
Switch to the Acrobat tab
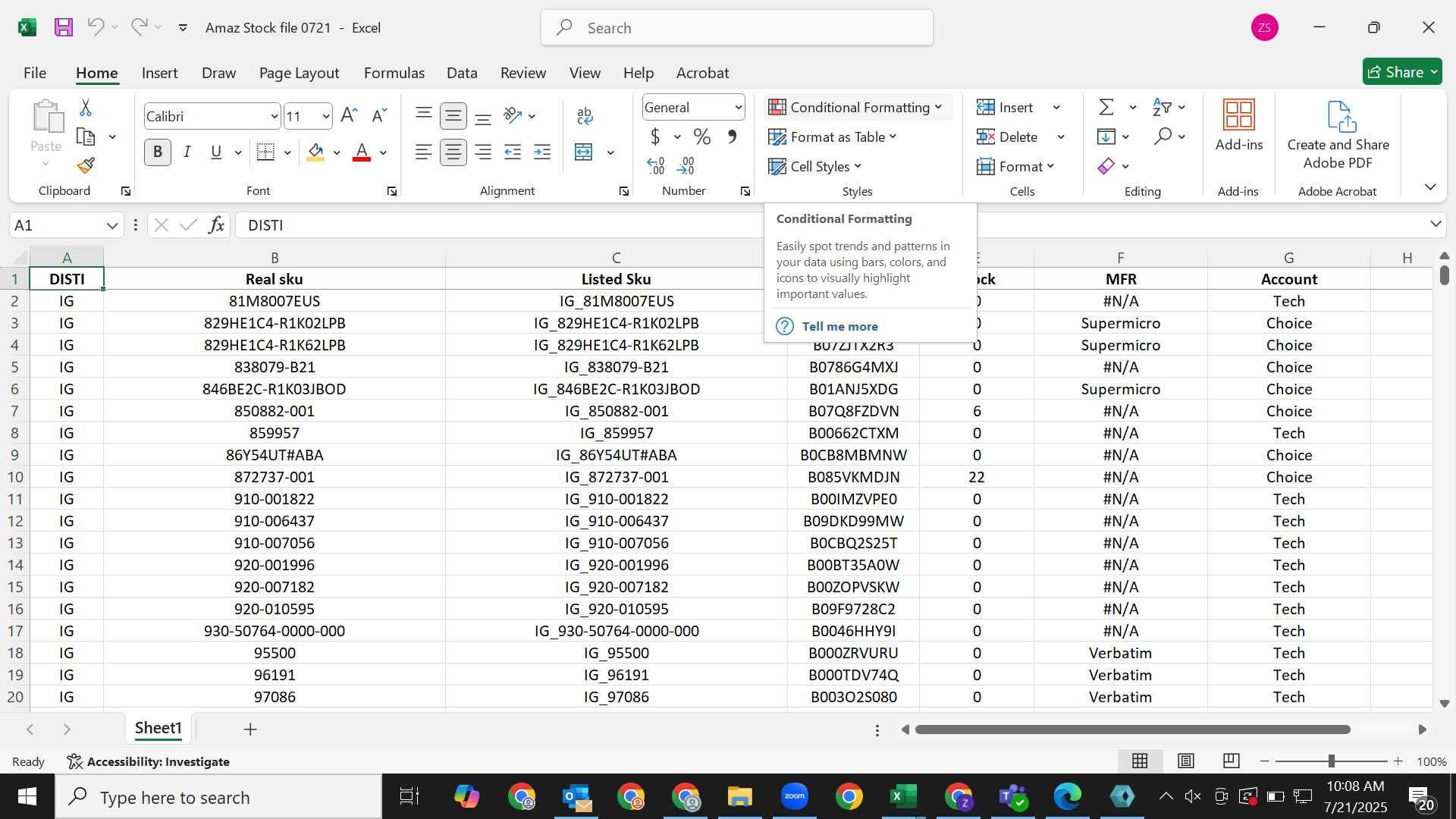click(702, 73)
